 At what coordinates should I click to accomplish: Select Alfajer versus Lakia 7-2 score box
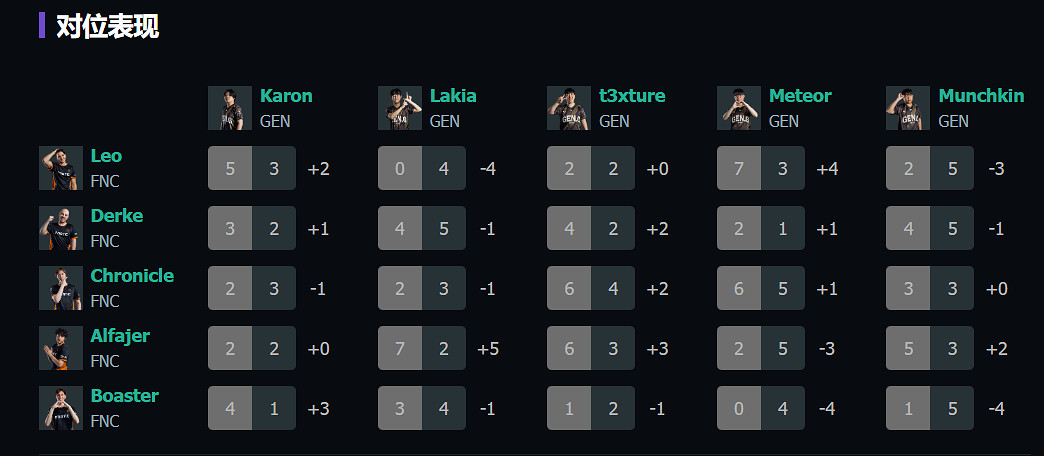422,348
